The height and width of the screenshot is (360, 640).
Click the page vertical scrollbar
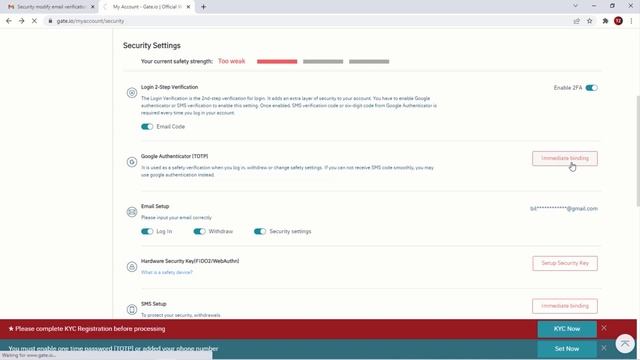pyautogui.click(x=638, y=151)
